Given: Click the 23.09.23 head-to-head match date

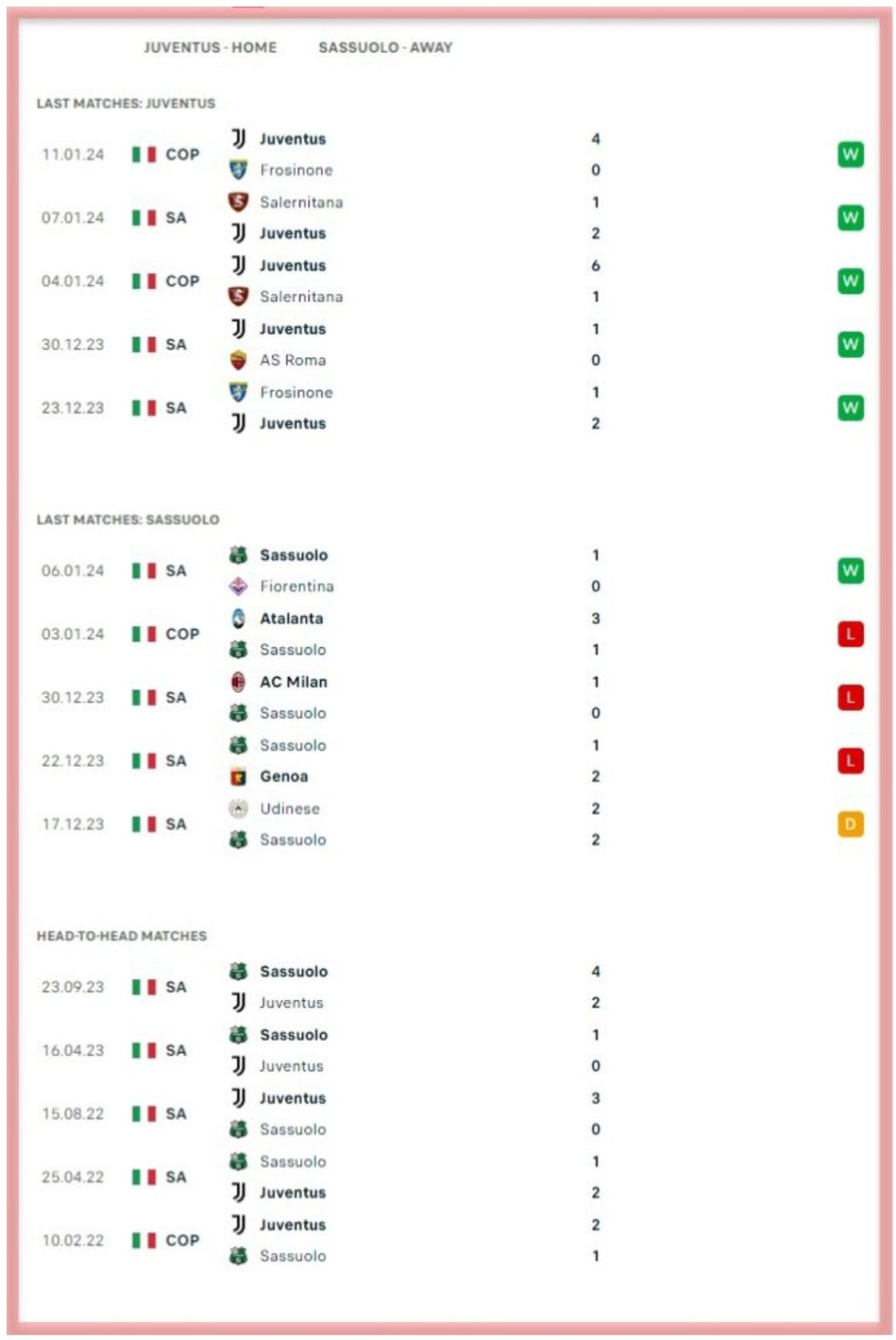Looking at the screenshot, I should point(72,988).
